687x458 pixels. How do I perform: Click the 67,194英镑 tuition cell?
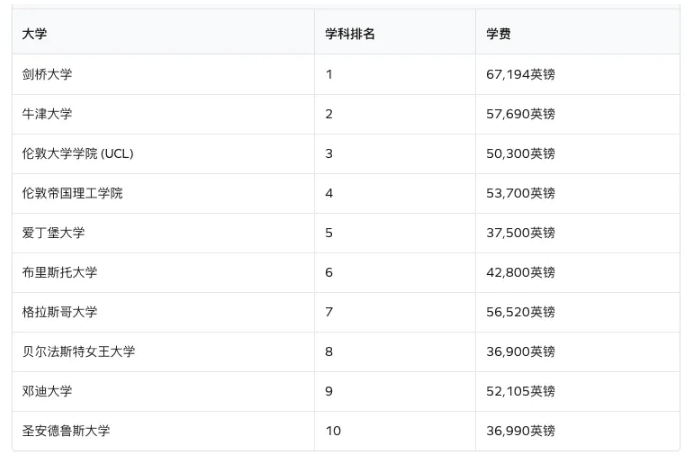[520, 74]
